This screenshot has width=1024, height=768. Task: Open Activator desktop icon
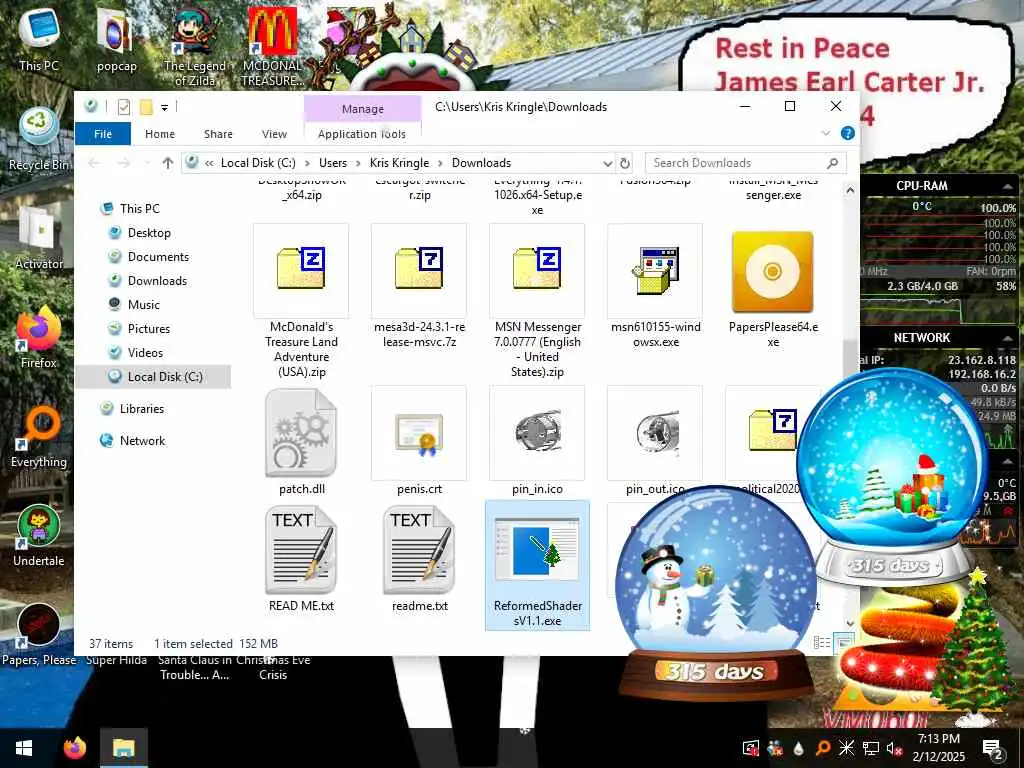tap(39, 238)
